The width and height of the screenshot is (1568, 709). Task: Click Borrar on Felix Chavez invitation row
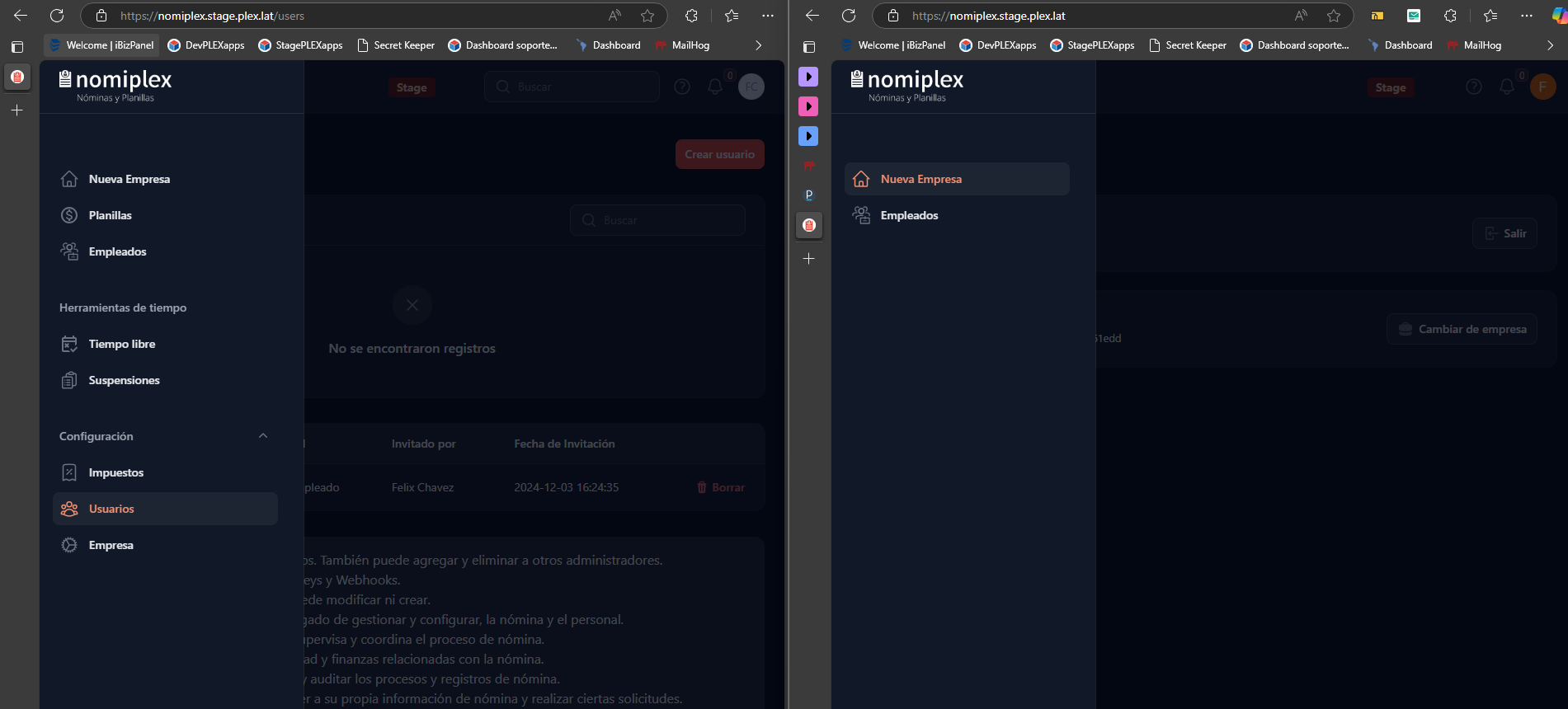click(x=721, y=487)
